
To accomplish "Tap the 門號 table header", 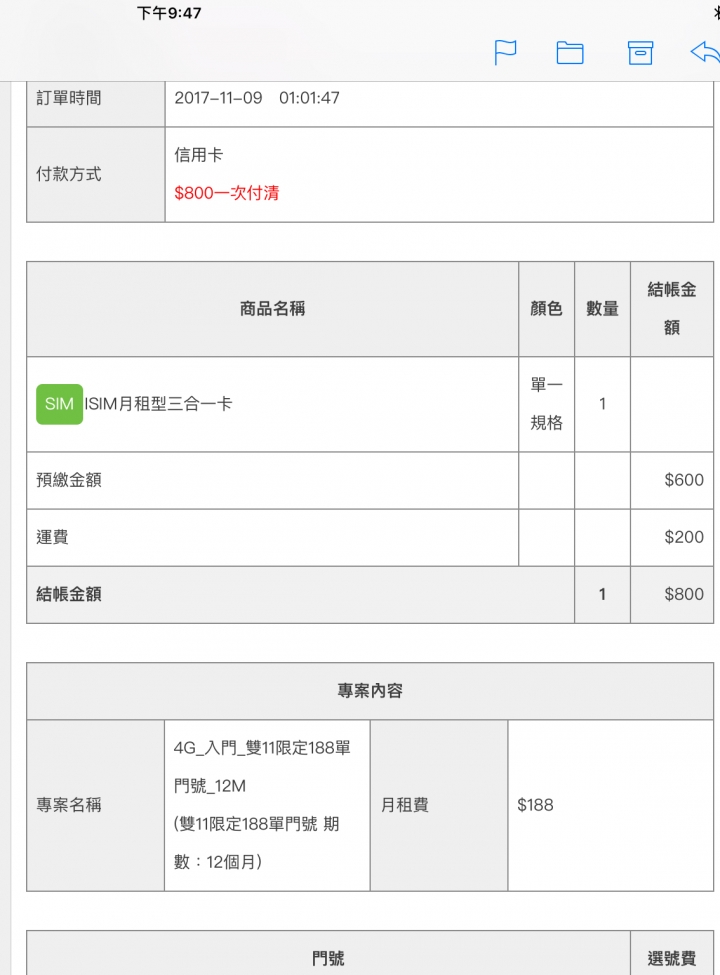I will 328,959.
